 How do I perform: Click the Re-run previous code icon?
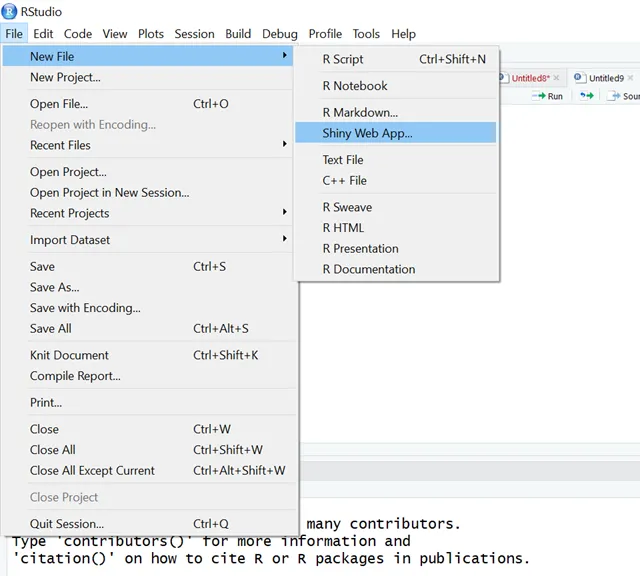click(587, 96)
